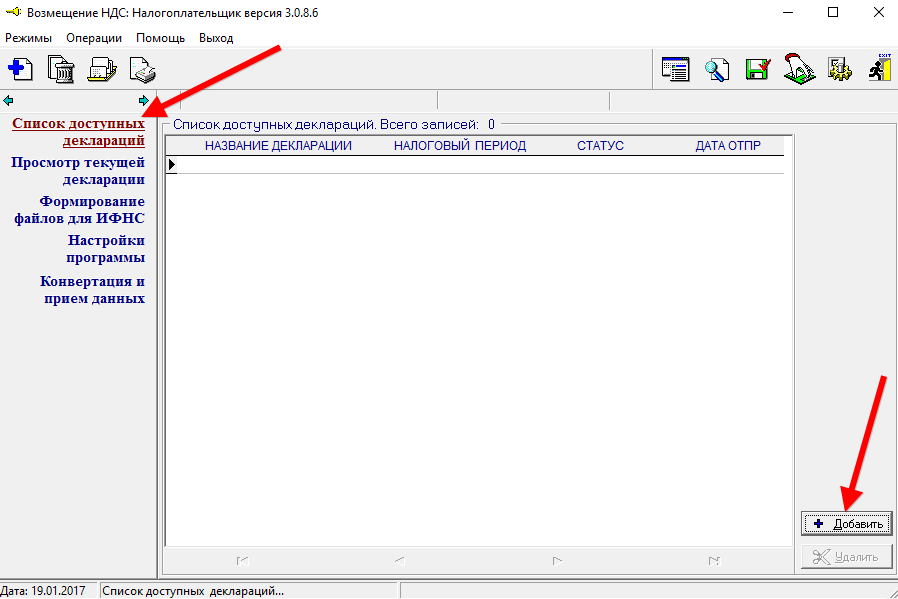This screenshot has width=898, height=599.
Task: Click the fax machine toolbar icon
Action: (102, 69)
